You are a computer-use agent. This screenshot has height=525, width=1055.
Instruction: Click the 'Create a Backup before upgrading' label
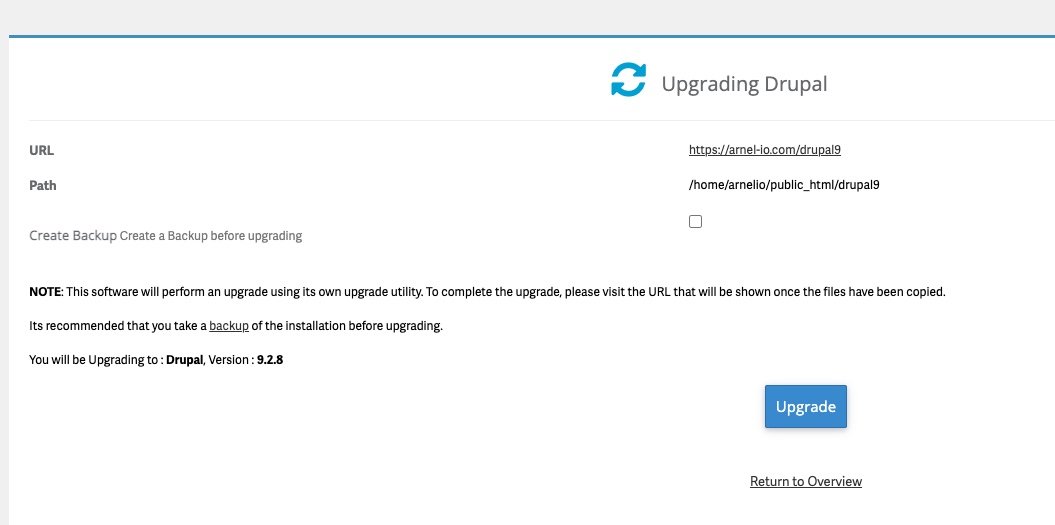click(211, 236)
